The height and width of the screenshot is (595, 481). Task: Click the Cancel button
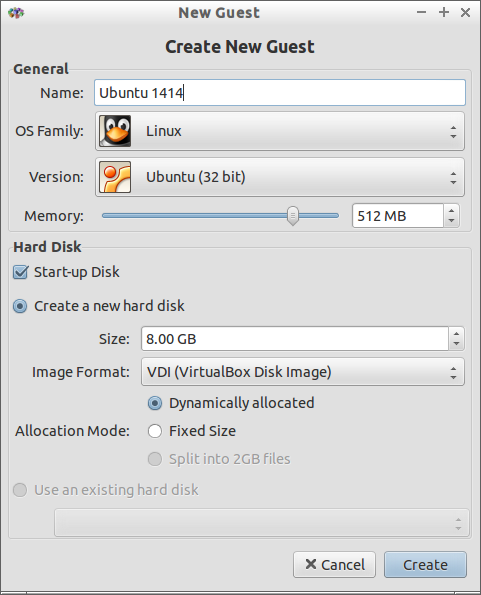tap(335, 565)
